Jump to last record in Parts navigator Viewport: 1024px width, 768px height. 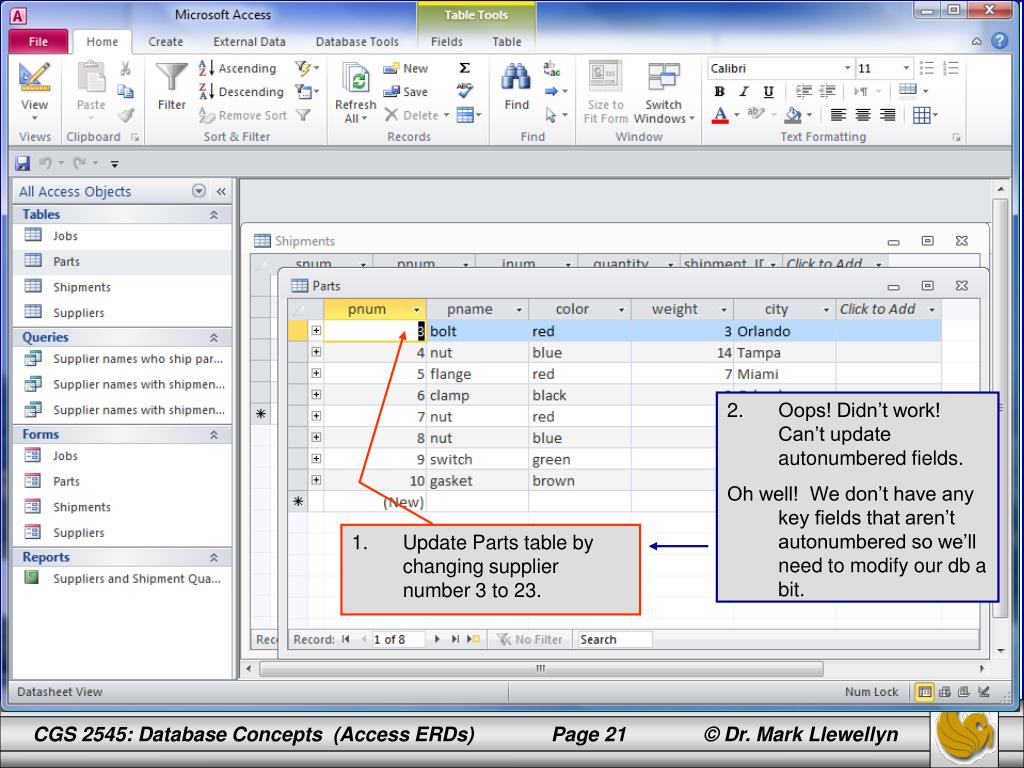click(x=455, y=639)
